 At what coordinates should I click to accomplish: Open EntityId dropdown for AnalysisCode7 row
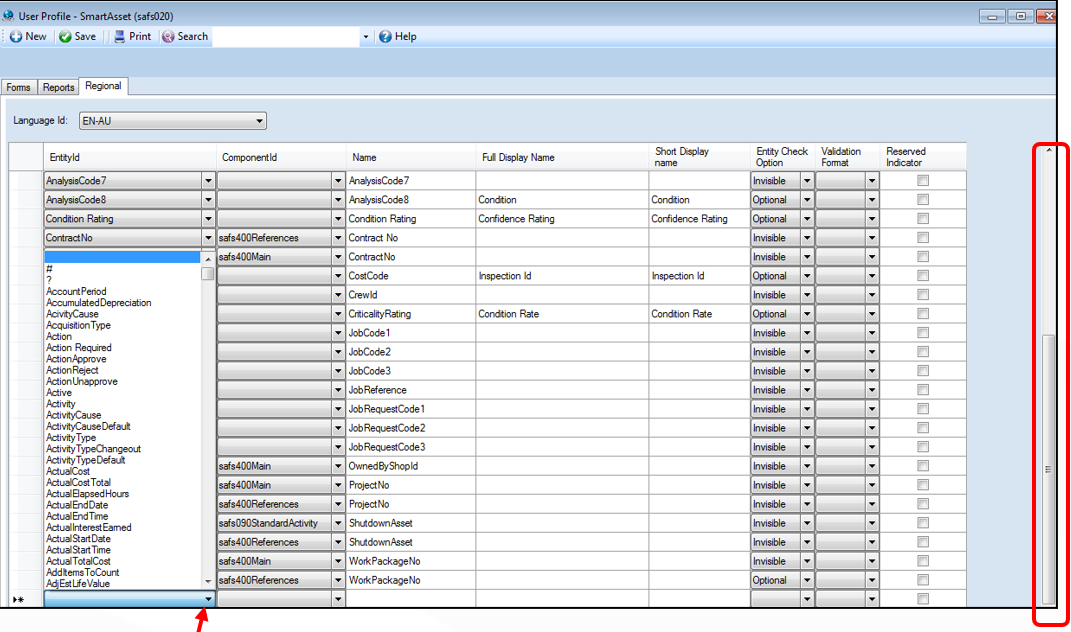[208, 181]
